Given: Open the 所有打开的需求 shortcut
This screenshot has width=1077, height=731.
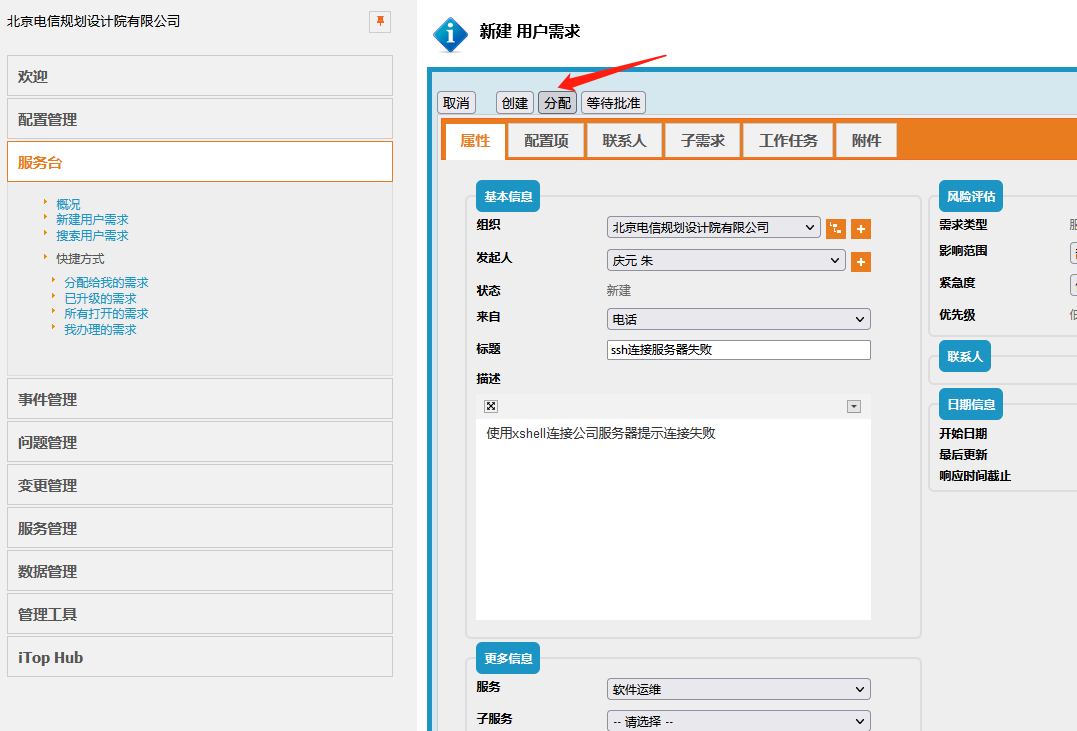Looking at the screenshot, I should 106,314.
